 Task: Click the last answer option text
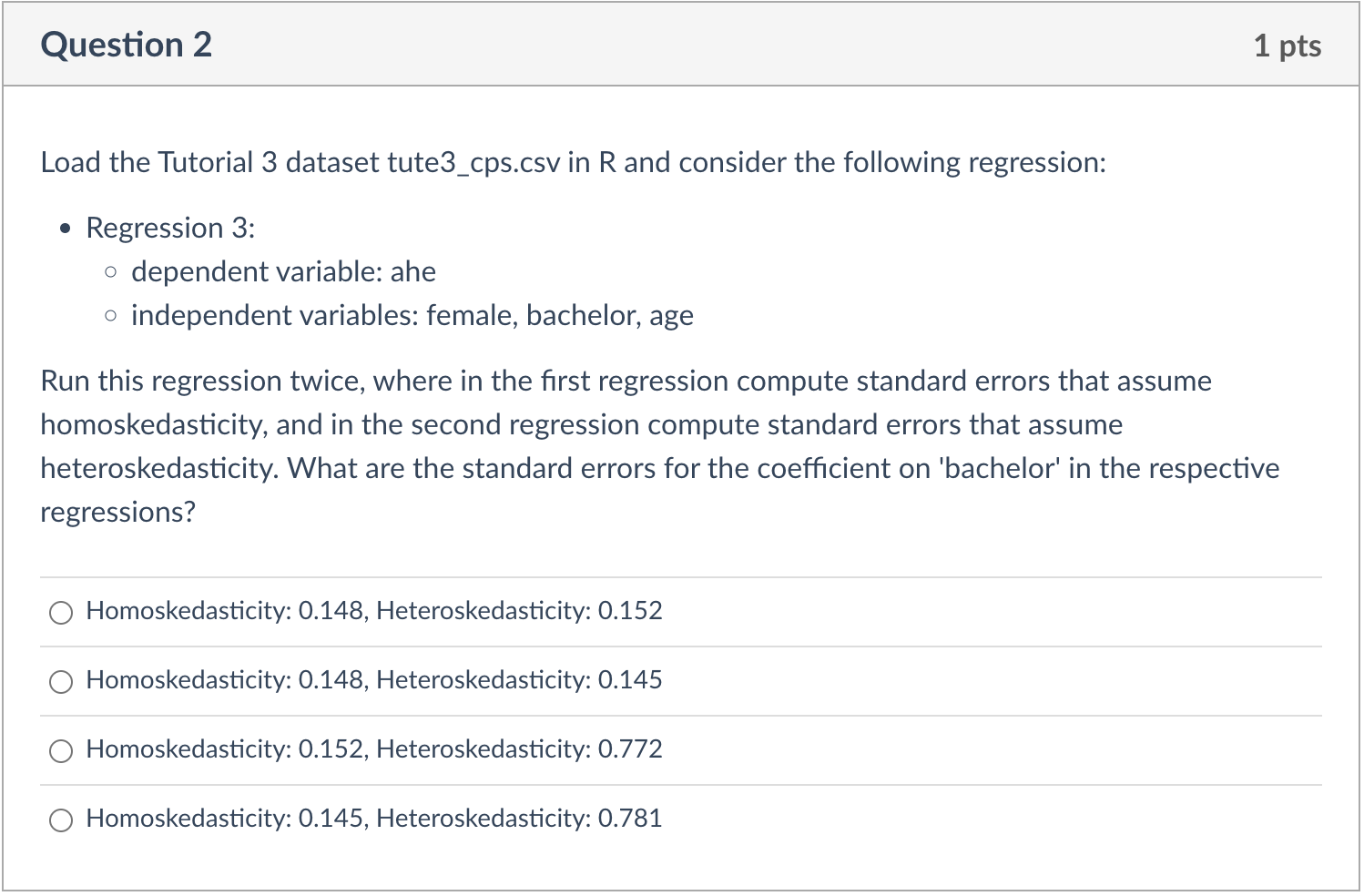coord(373,819)
